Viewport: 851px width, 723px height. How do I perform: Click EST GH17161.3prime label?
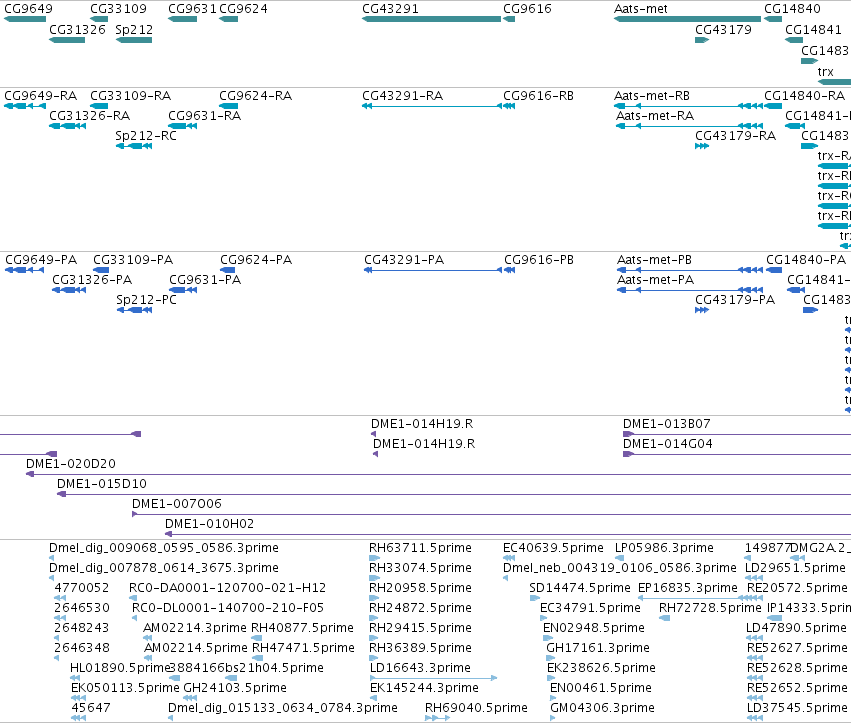coord(598,648)
